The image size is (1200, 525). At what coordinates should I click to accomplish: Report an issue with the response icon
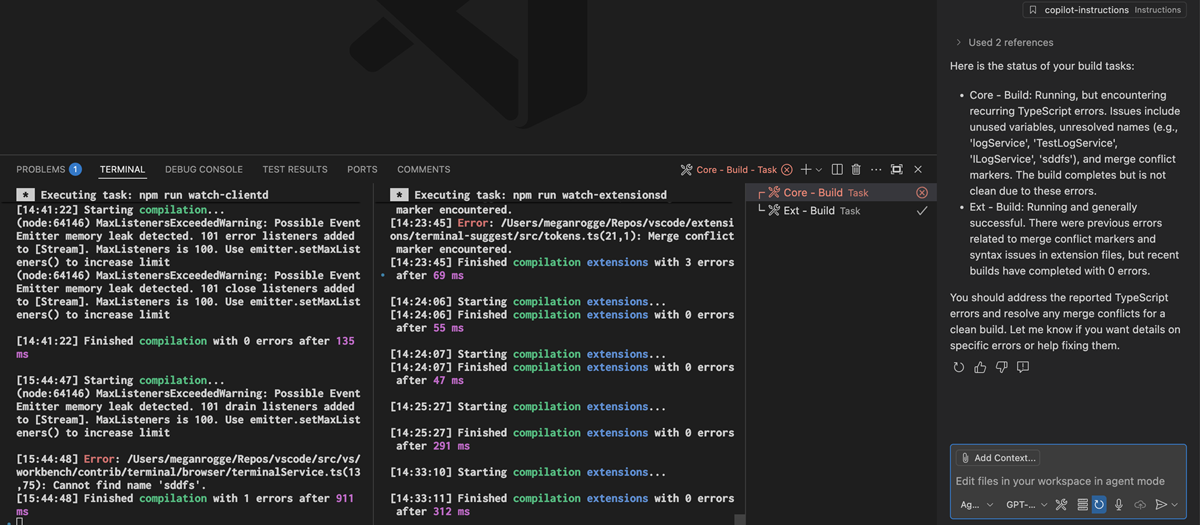(x=1022, y=367)
